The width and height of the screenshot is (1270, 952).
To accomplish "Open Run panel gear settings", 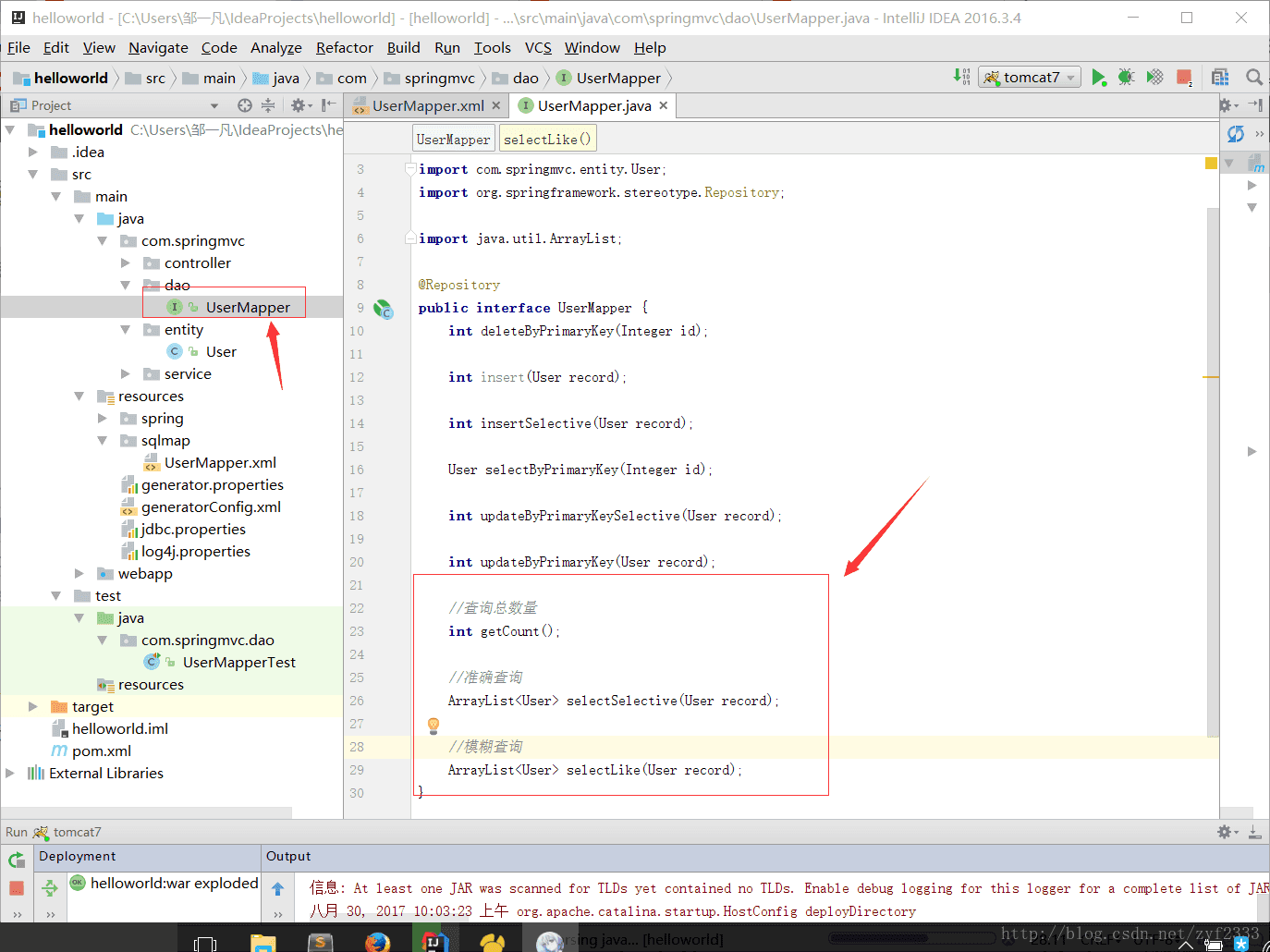I will [1227, 832].
